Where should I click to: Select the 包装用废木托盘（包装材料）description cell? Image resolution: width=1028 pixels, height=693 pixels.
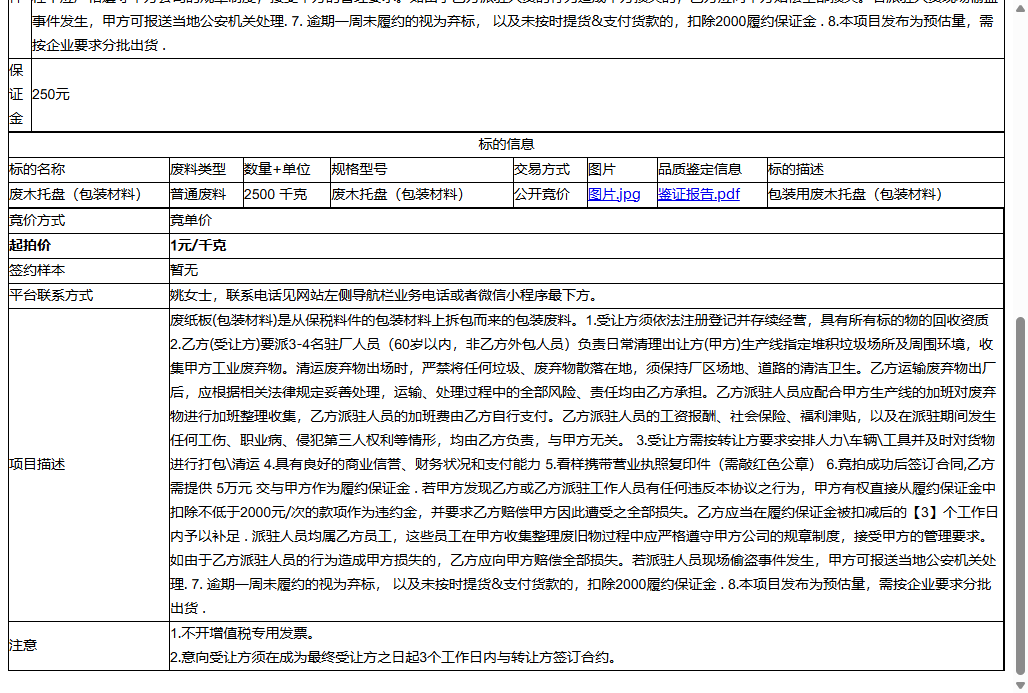(x=858, y=194)
